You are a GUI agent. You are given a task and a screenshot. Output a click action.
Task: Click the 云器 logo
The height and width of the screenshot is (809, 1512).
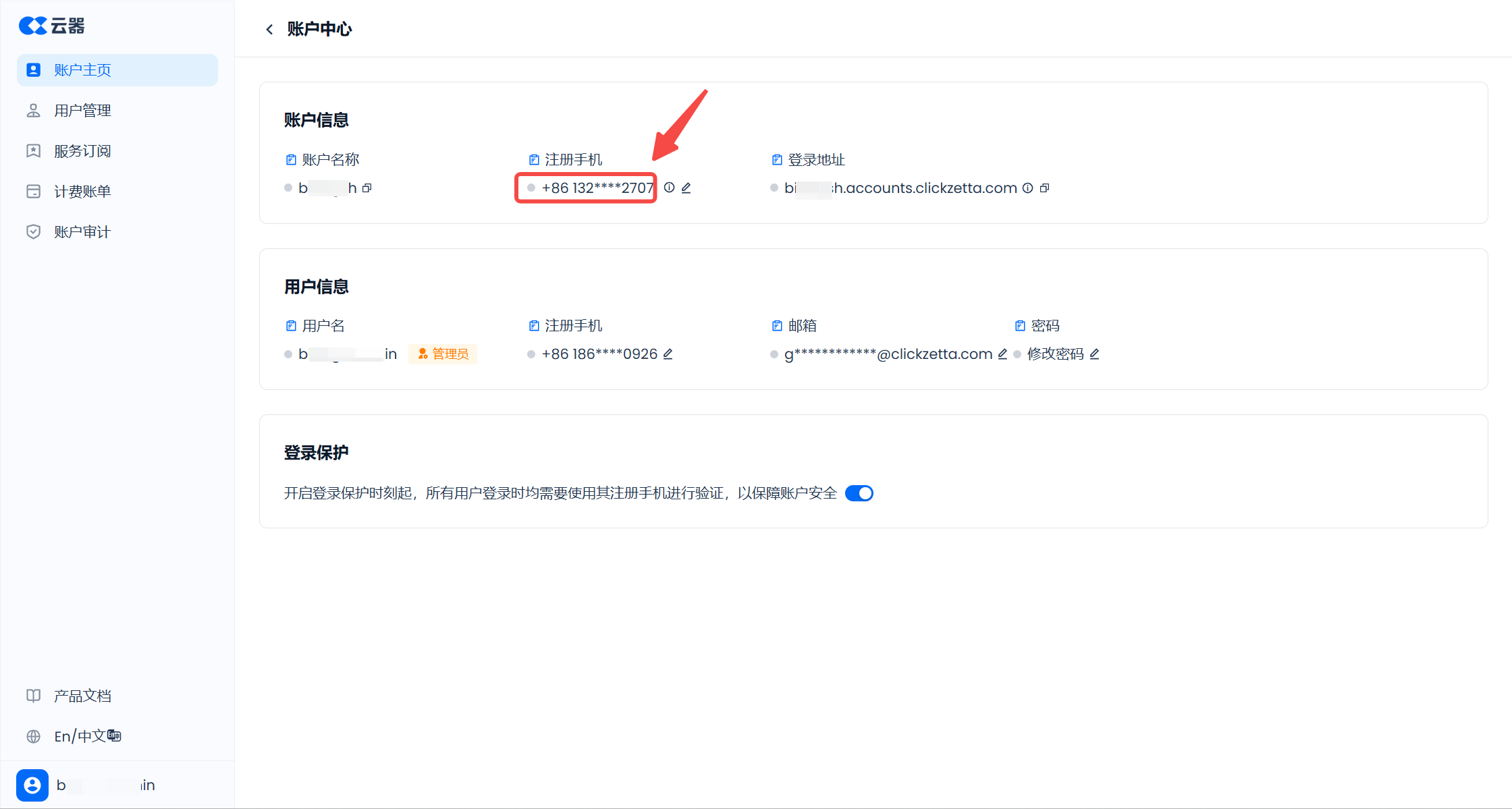52,26
